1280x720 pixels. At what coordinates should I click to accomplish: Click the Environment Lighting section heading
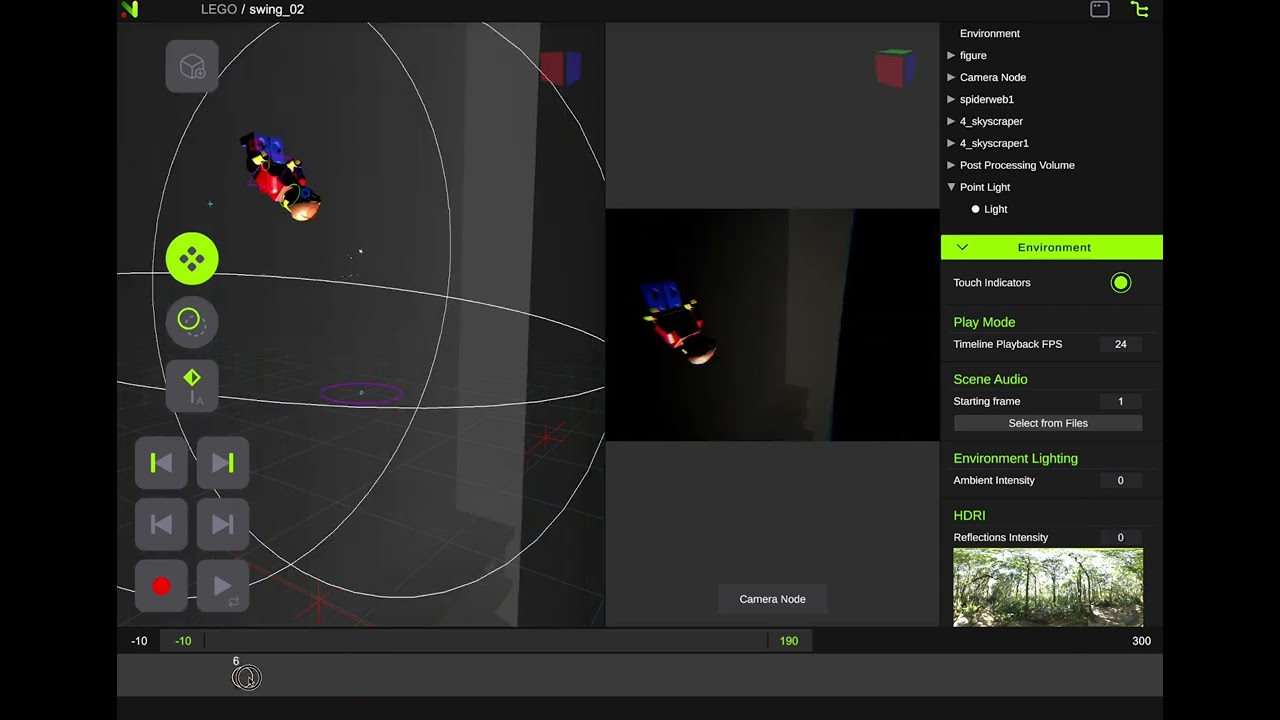[1015, 458]
